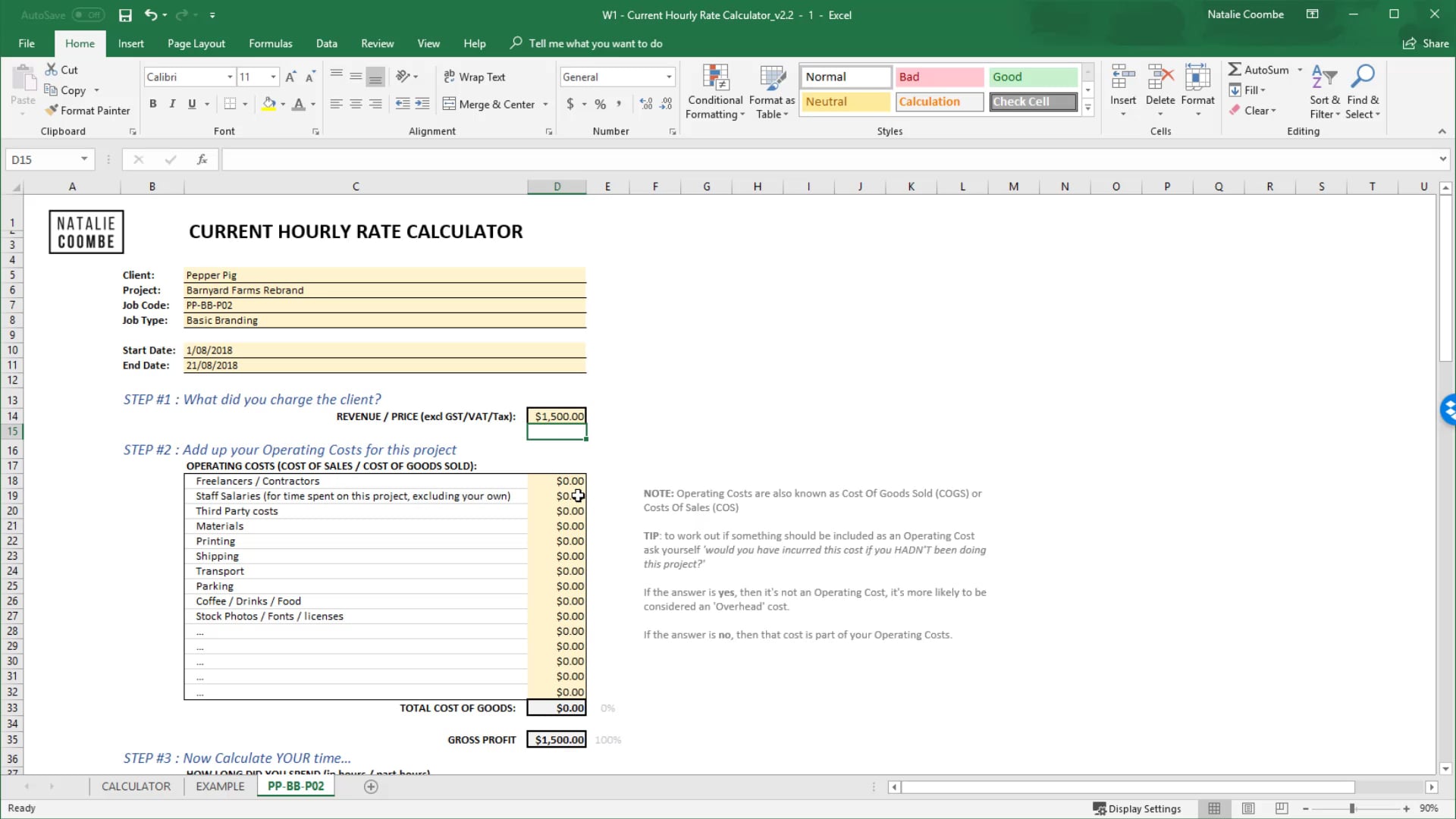Select the Format Painter tool

pyautogui.click(x=87, y=110)
